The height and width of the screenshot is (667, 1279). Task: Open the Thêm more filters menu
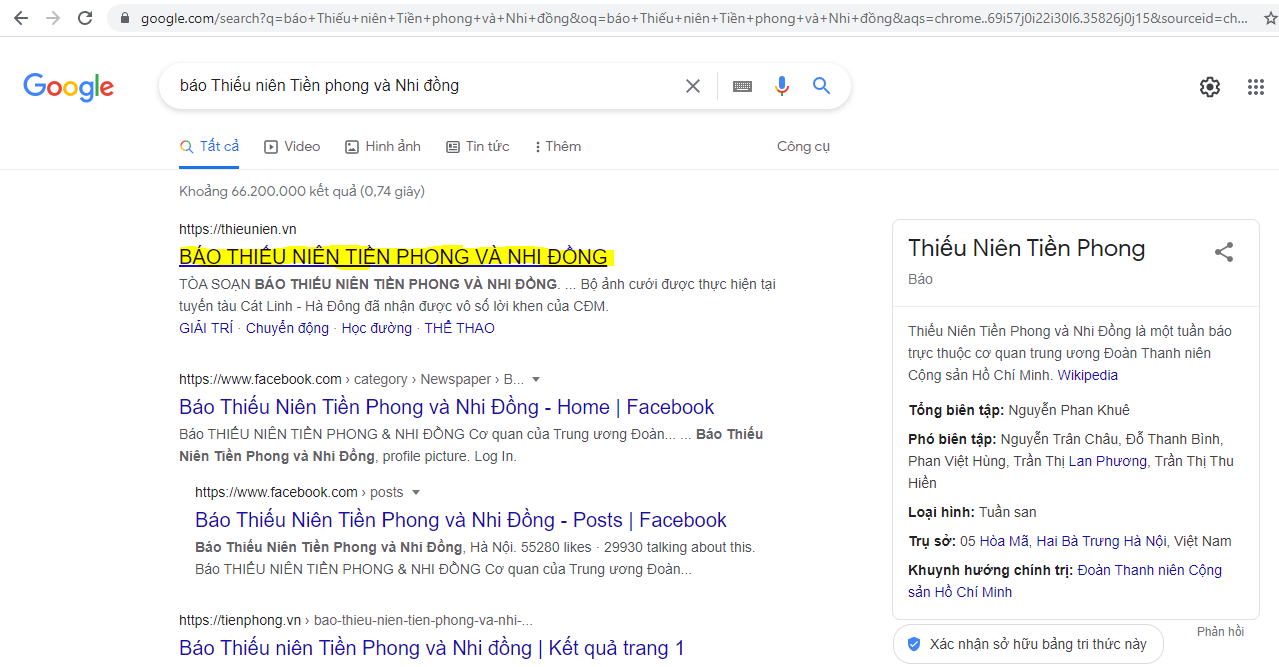(558, 147)
